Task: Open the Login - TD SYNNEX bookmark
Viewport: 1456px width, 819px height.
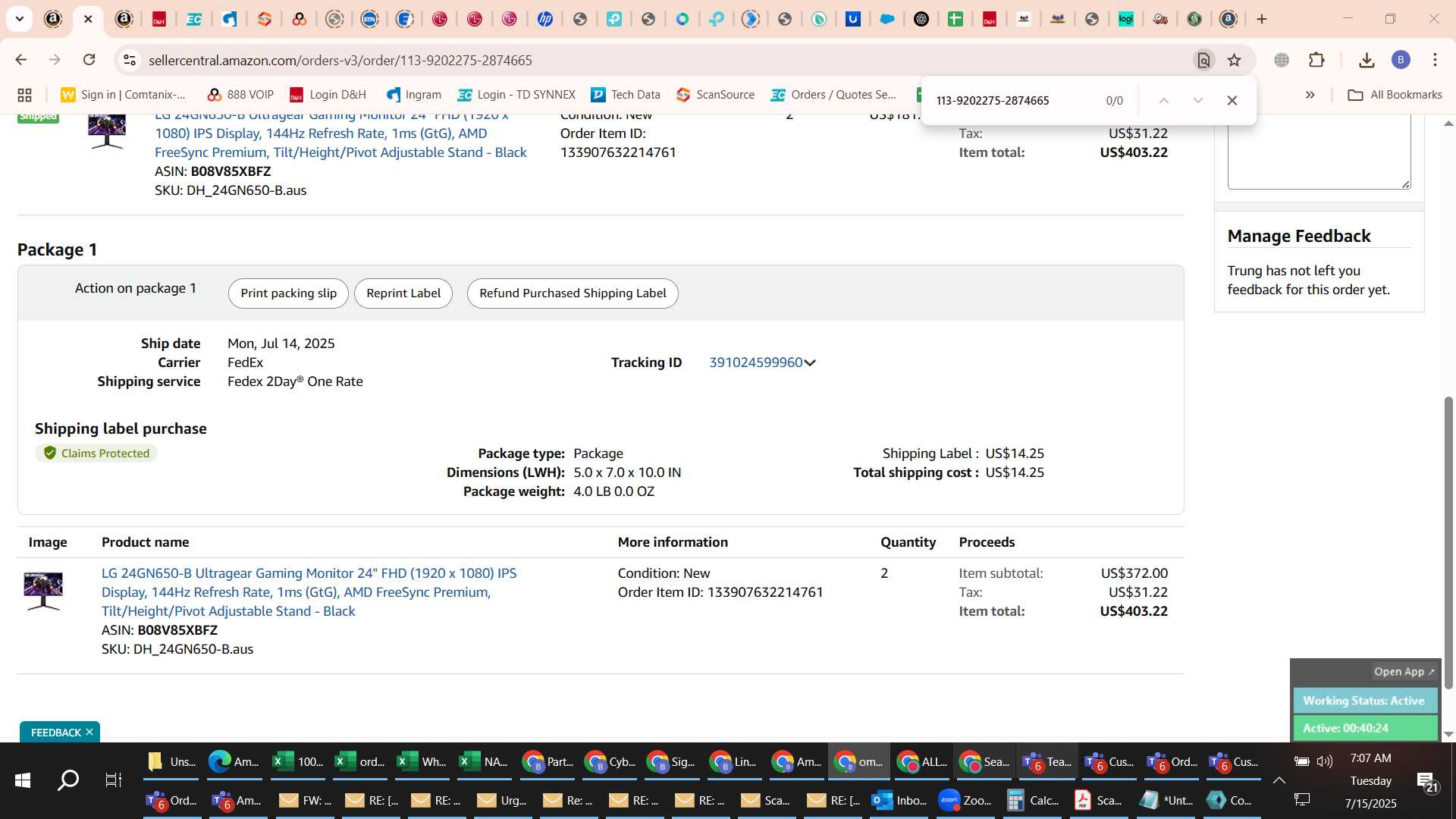Action: pyautogui.click(x=516, y=95)
